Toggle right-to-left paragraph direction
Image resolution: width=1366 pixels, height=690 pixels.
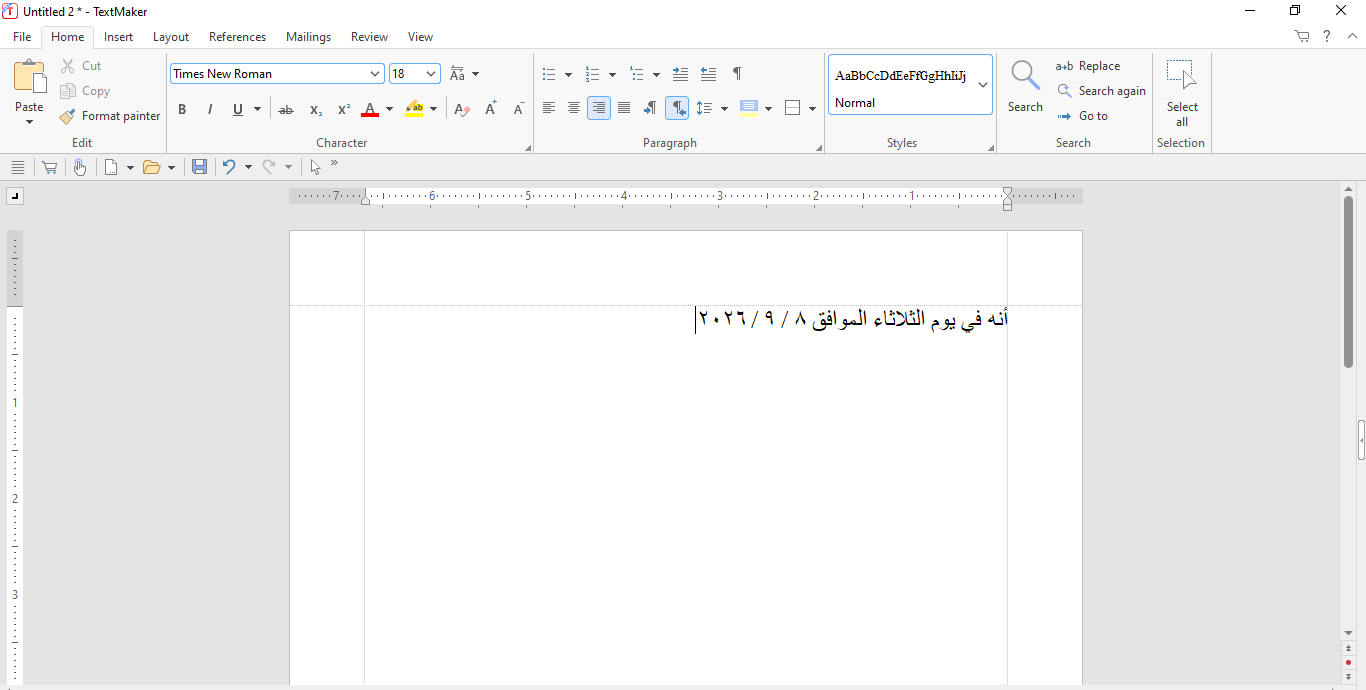tap(677, 108)
